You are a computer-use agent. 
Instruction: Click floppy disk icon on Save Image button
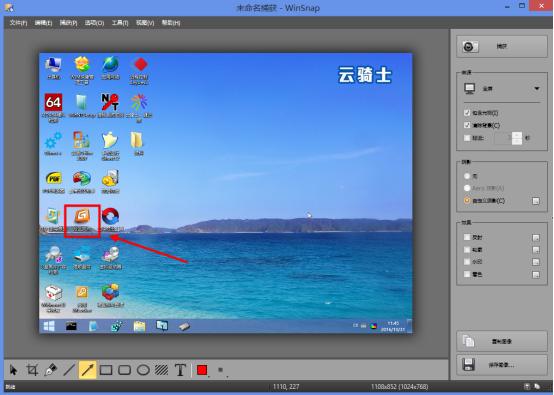point(468,365)
